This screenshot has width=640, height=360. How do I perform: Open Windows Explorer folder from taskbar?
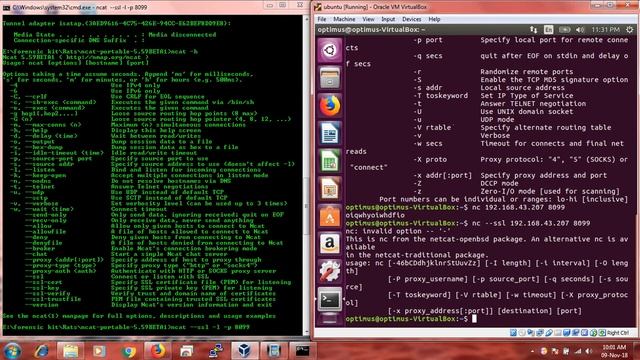(x=70, y=351)
